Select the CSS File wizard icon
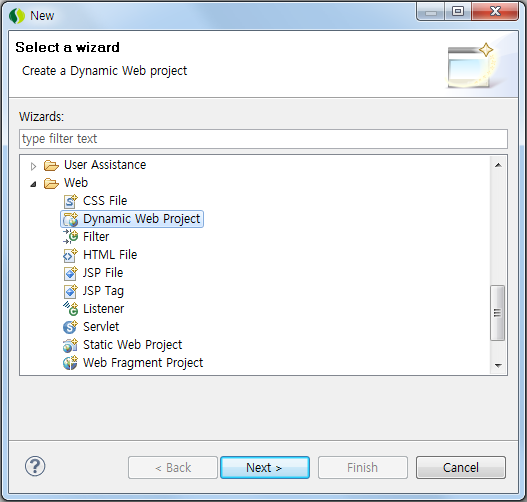 (70, 201)
